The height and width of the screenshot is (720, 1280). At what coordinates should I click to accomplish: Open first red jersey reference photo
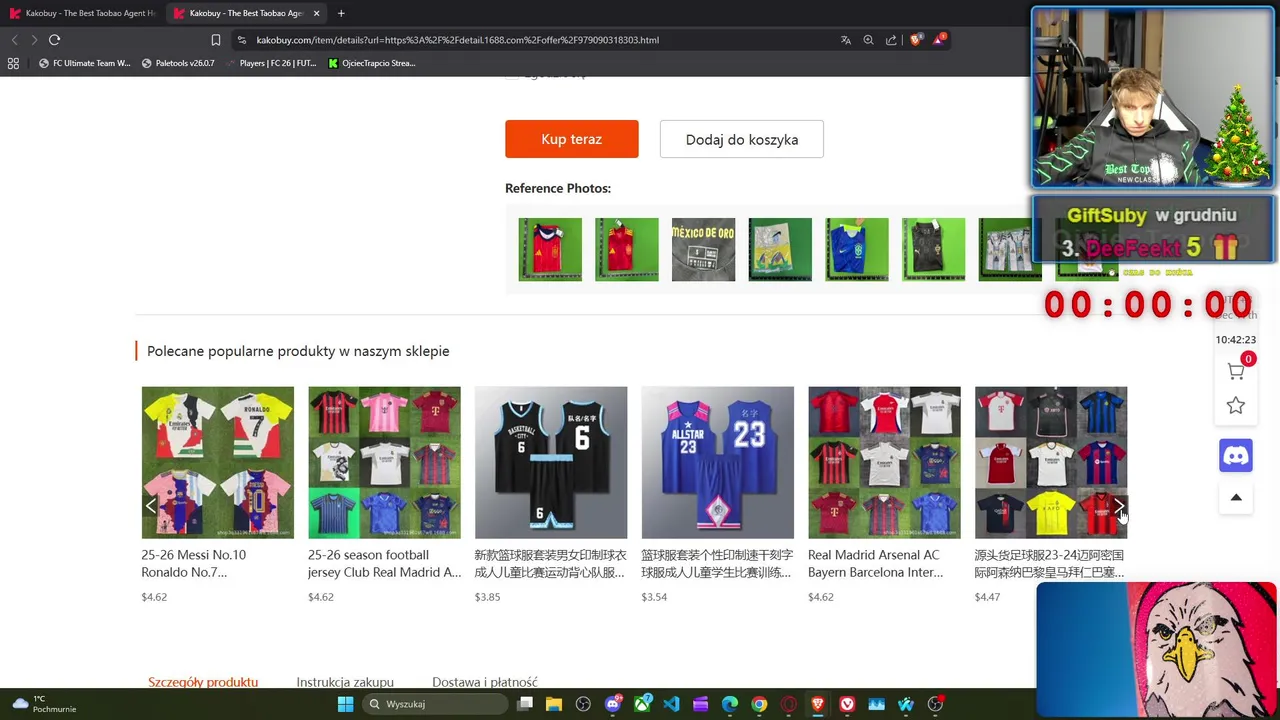tap(550, 249)
